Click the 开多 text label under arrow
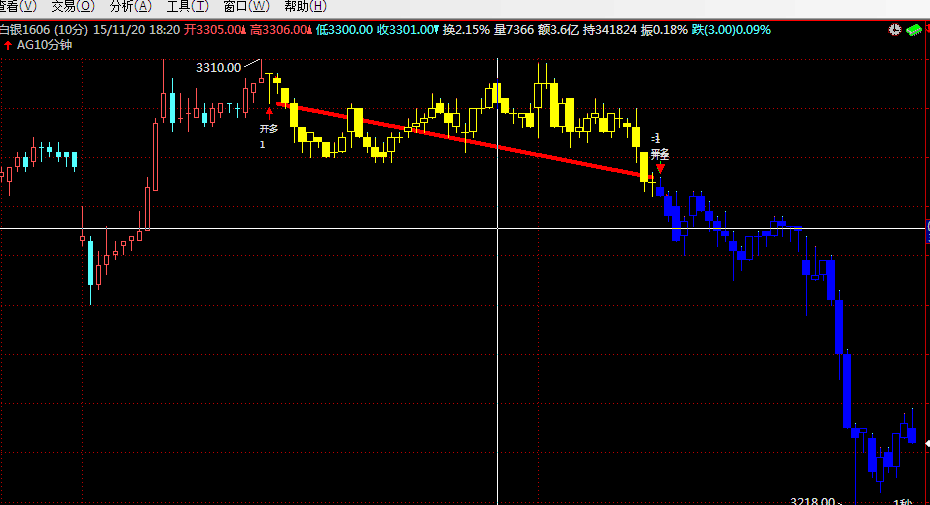The height and width of the screenshot is (505, 930). (268, 129)
